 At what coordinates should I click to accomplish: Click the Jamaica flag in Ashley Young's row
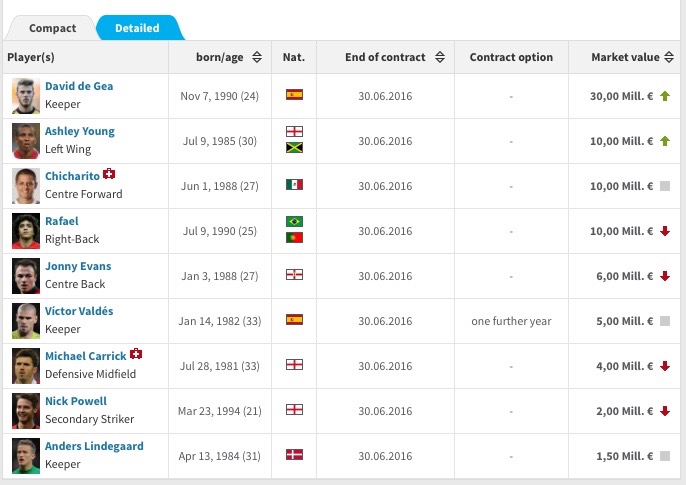[294, 148]
